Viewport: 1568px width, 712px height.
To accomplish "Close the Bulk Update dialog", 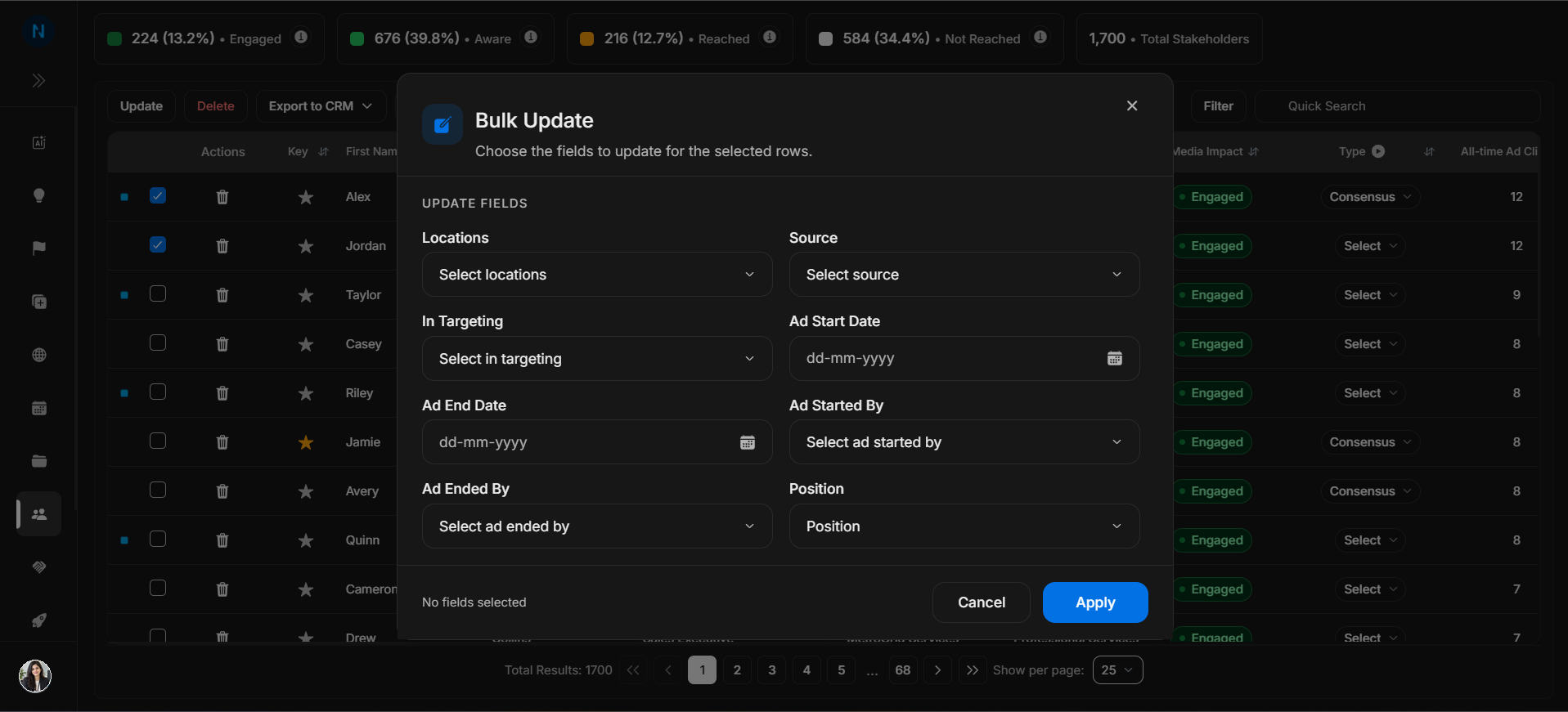I will point(1132,105).
